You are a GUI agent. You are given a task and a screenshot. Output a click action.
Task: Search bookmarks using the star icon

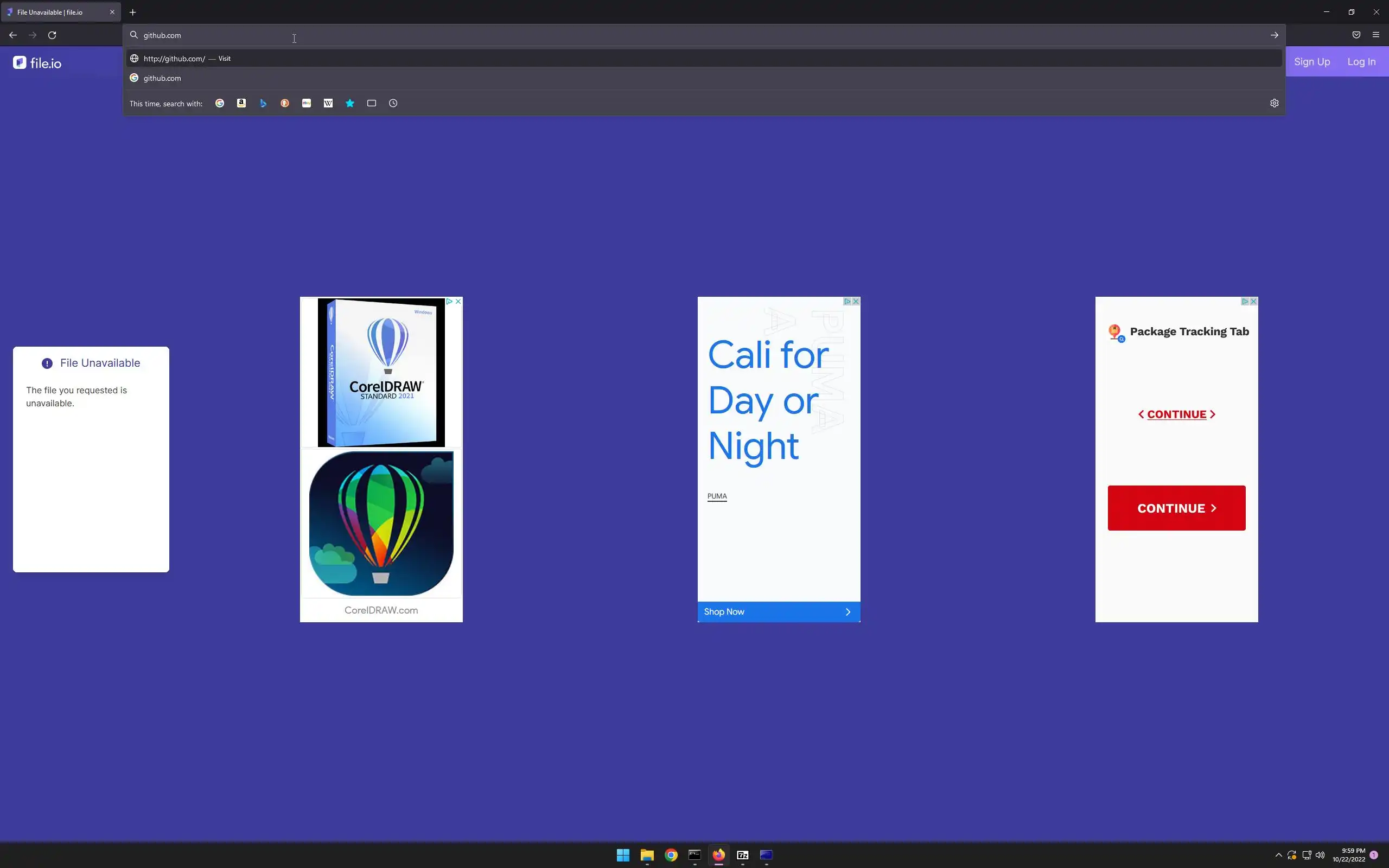pyautogui.click(x=350, y=103)
